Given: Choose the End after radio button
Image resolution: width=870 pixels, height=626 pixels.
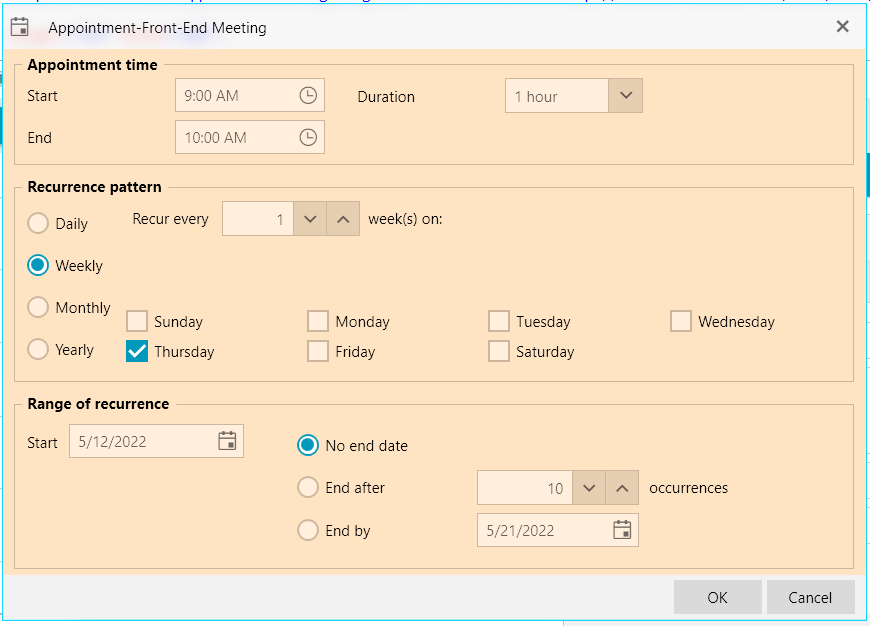Looking at the screenshot, I should click(308, 488).
